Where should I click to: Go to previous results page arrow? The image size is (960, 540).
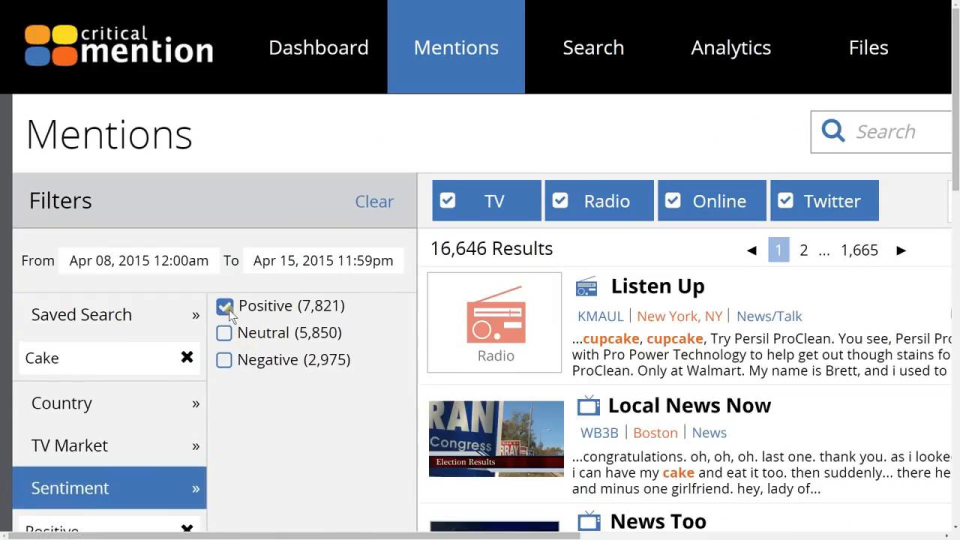751,250
